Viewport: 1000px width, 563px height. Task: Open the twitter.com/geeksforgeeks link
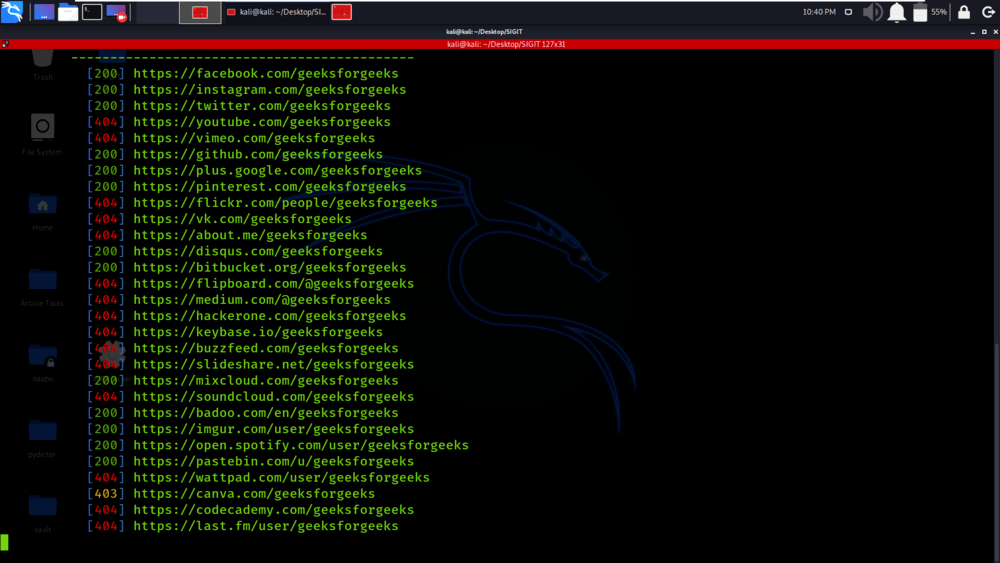coord(262,106)
